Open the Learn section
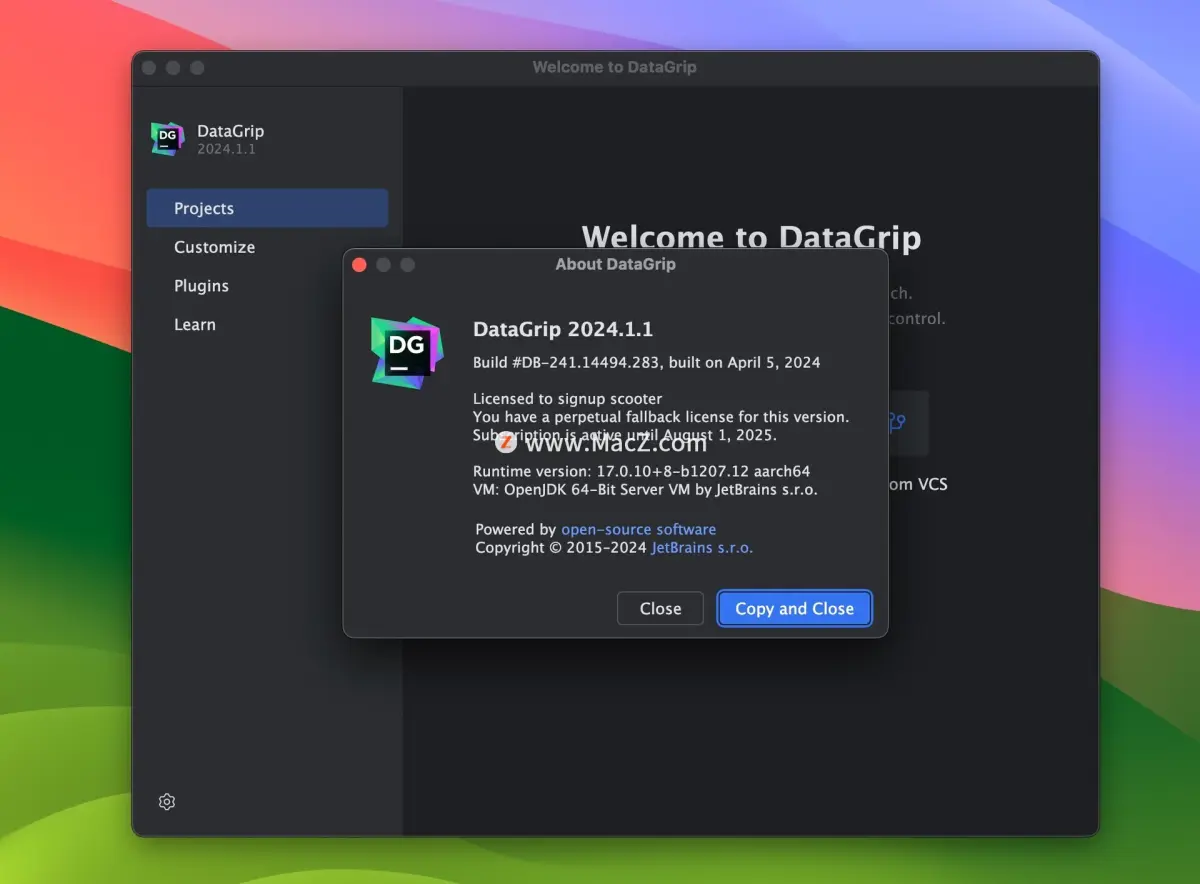Image resolution: width=1200 pixels, height=884 pixels. pyautogui.click(x=194, y=324)
